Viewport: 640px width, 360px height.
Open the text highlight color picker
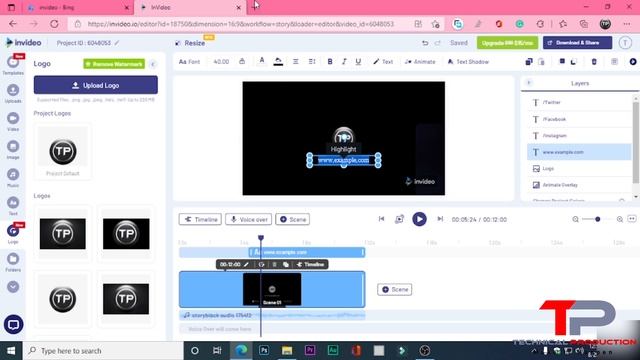click(278, 62)
